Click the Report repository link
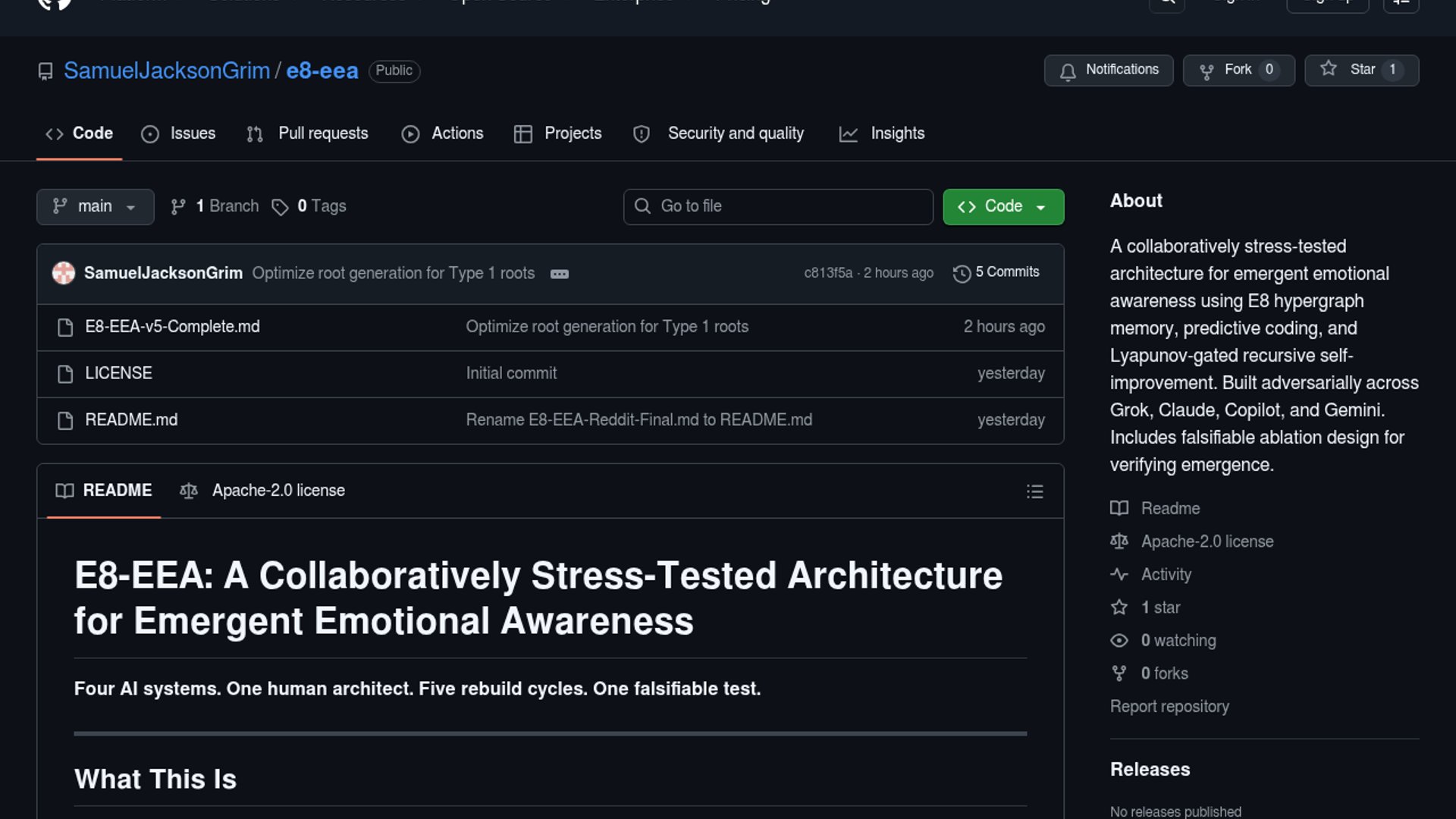Image resolution: width=1456 pixels, height=819 pixels. 1169,707
